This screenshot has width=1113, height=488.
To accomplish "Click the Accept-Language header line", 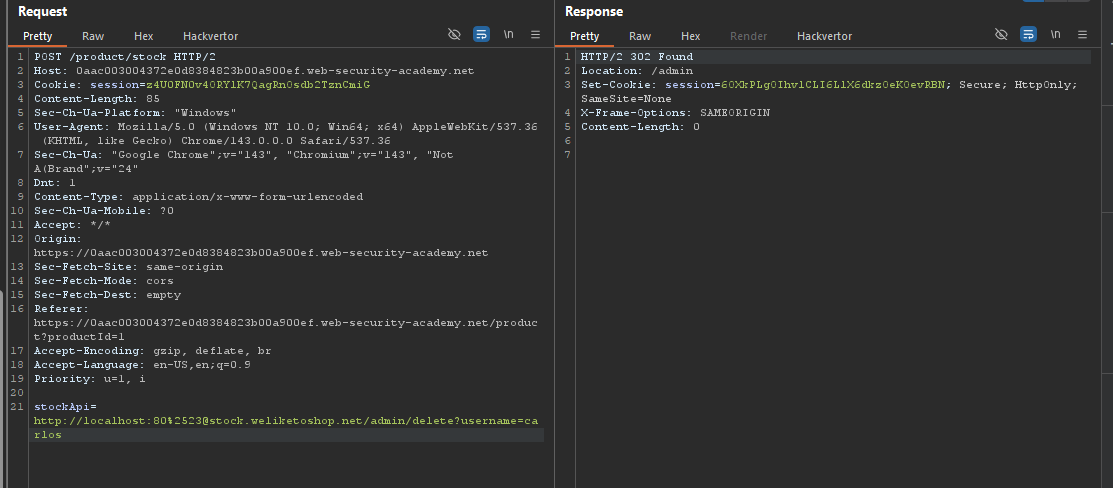I will click(x=142, y=365).
